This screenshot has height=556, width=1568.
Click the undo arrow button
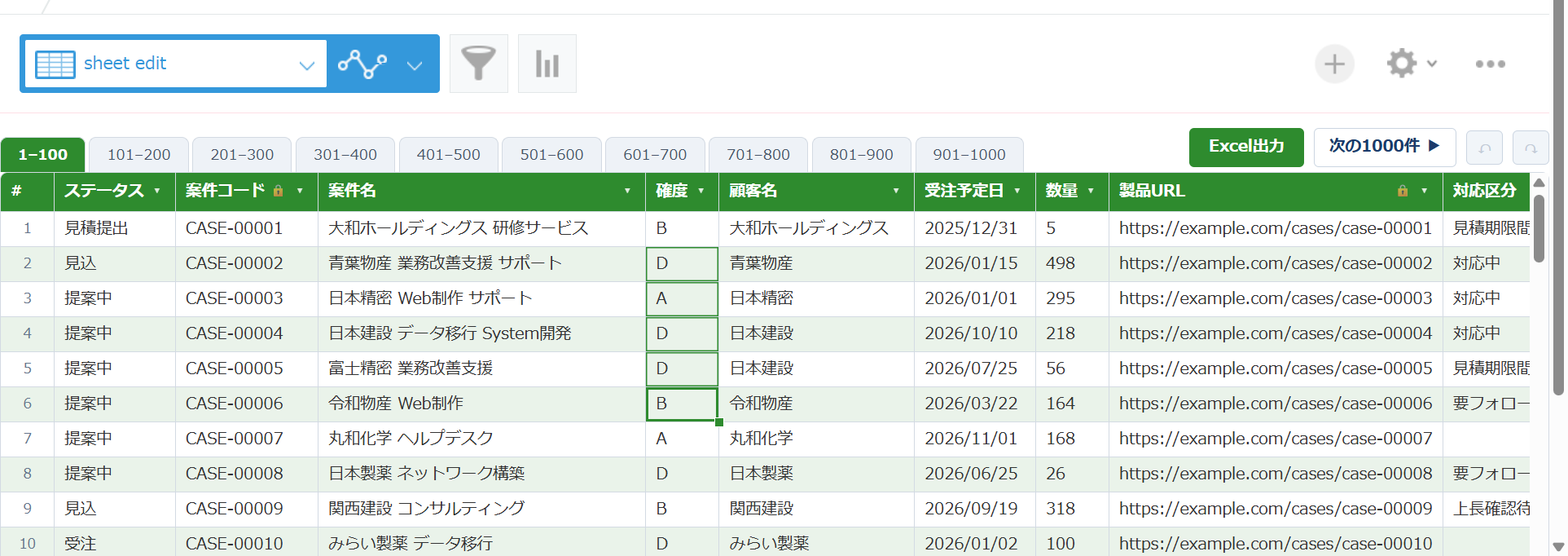point(1484,148)
